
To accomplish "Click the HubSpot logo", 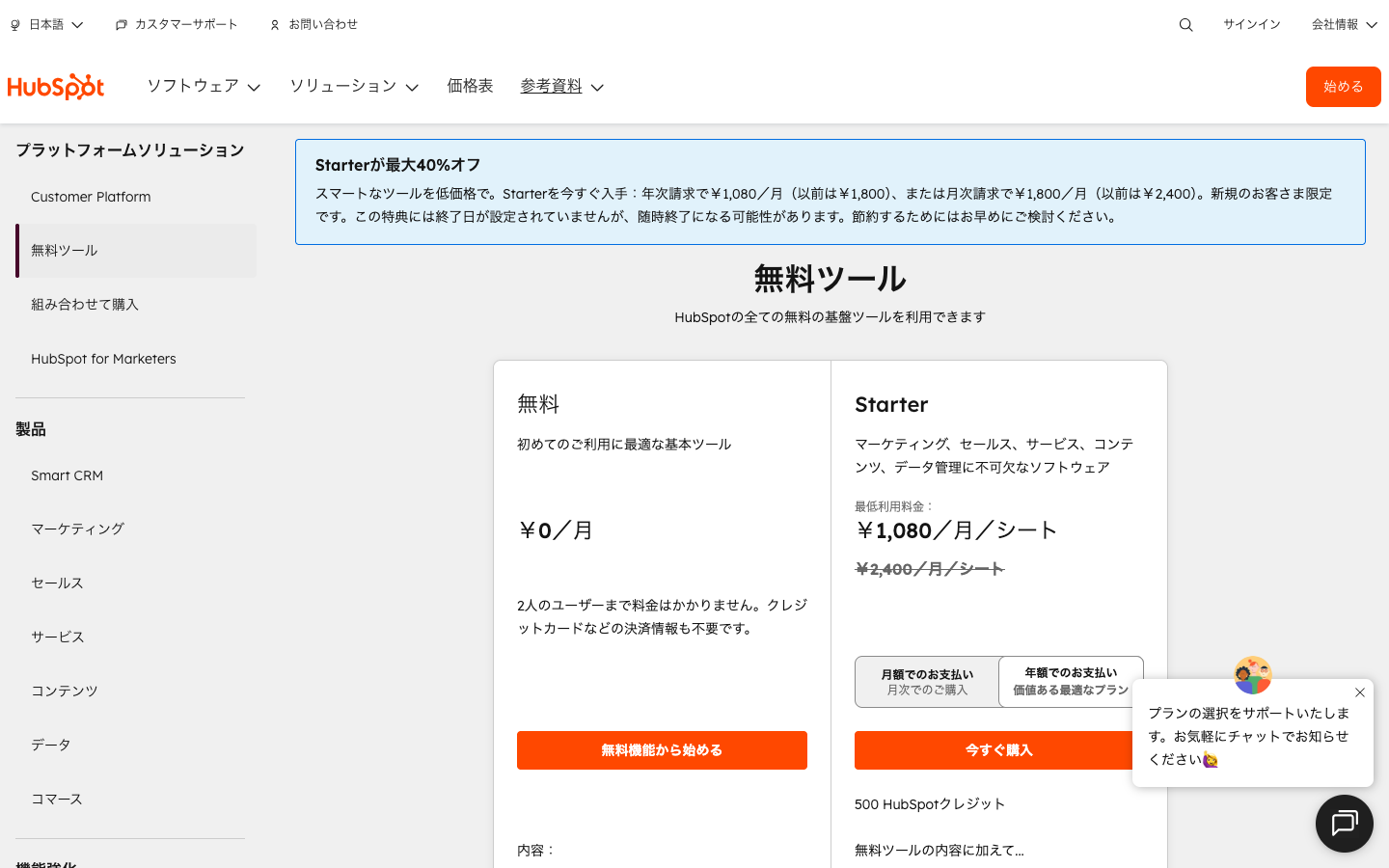I will click(55, 87).
